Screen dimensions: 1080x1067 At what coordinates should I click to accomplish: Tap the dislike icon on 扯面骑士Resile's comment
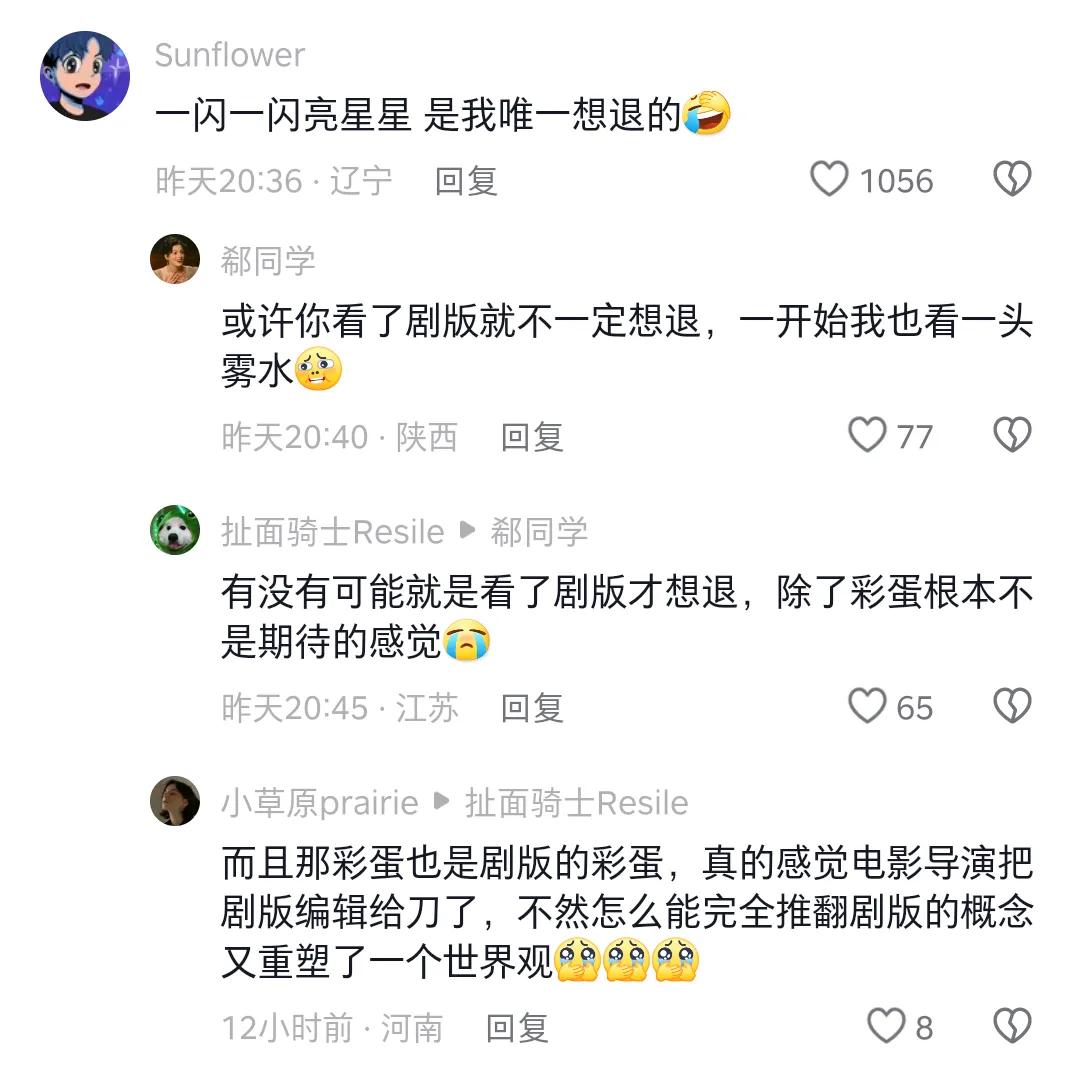coord(1013,706)
